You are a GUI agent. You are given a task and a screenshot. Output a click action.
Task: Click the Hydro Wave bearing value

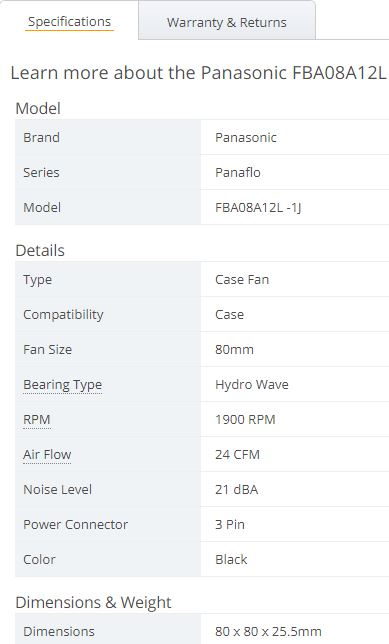pos(252,385)
